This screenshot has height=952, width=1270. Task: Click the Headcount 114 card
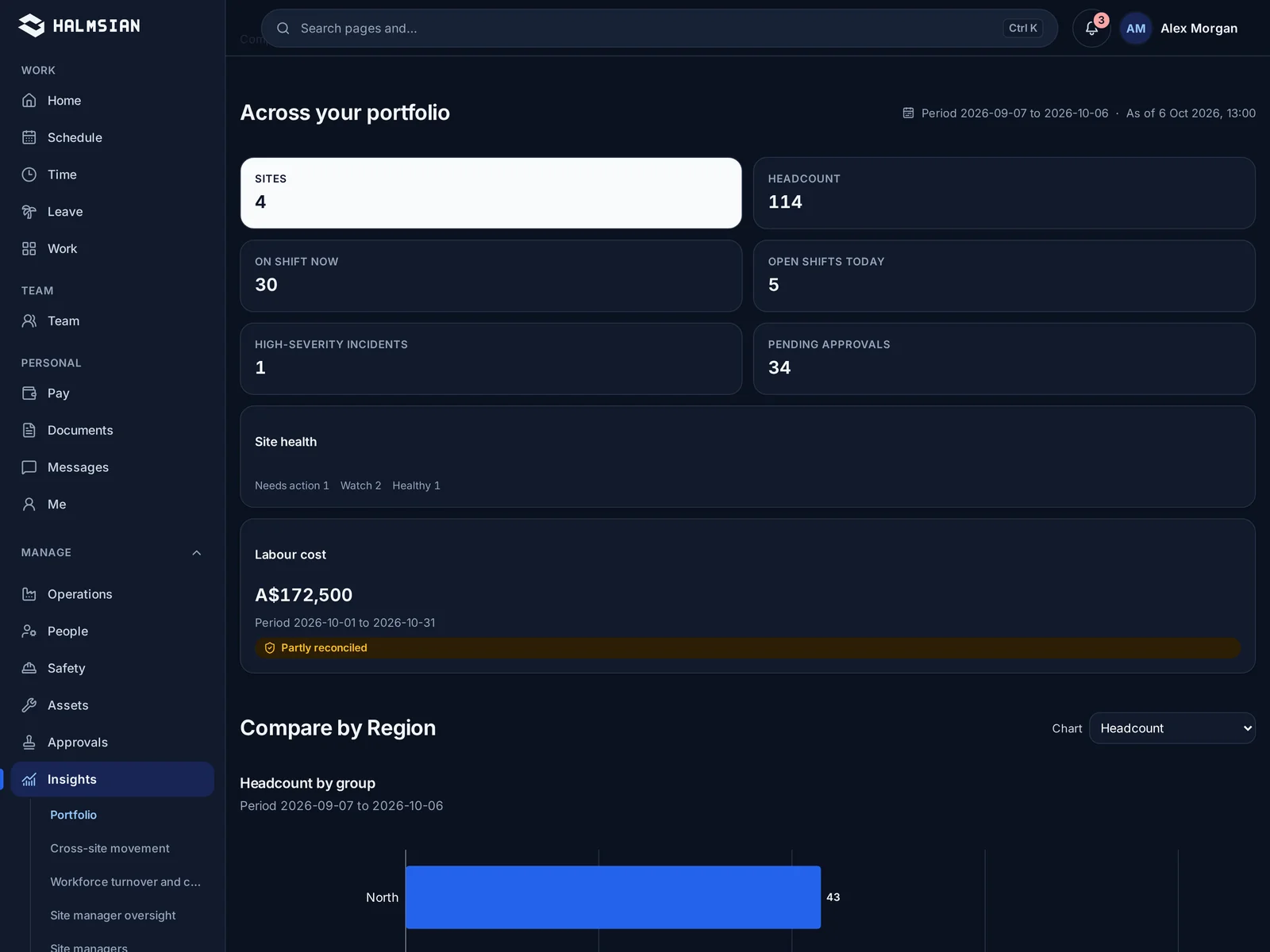click(x=1004, y=193)
